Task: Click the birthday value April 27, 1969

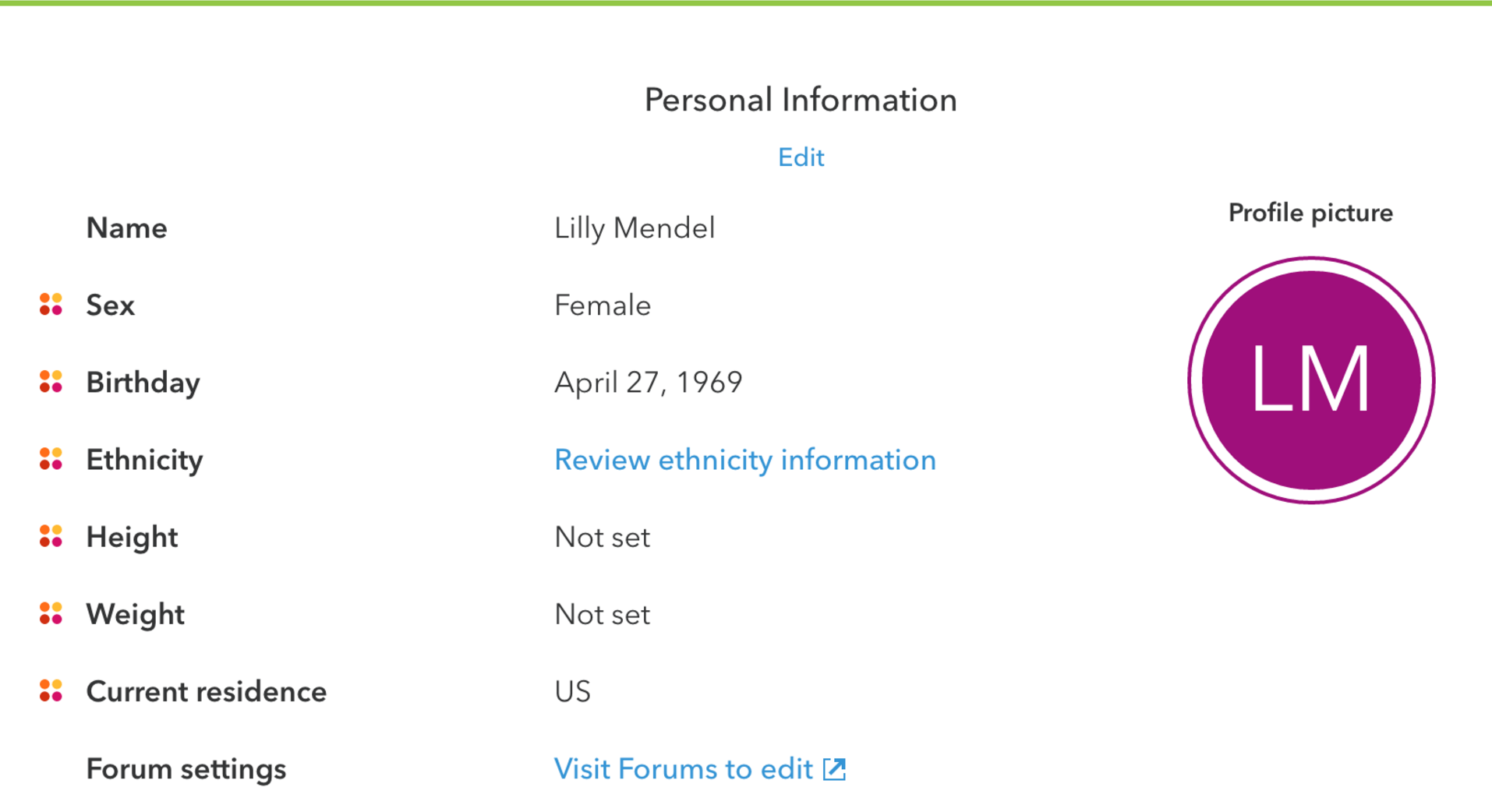Action: [649, 383]
